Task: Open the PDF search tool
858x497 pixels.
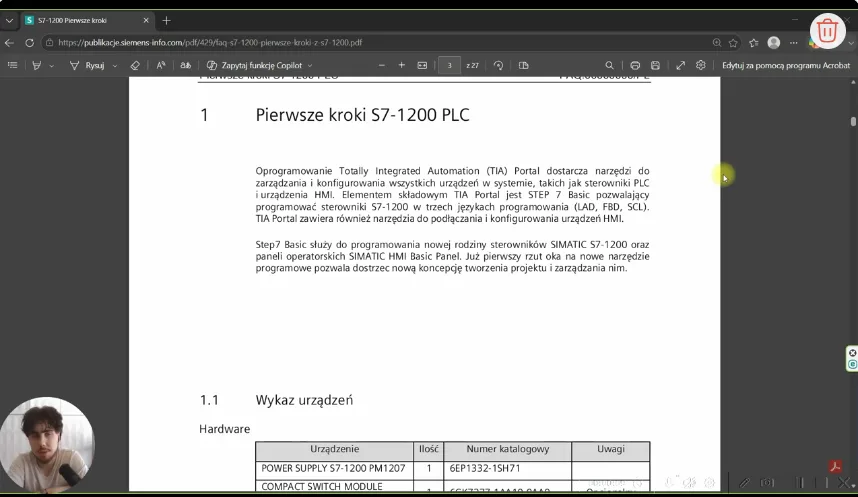Action: [x=609, y=65]
